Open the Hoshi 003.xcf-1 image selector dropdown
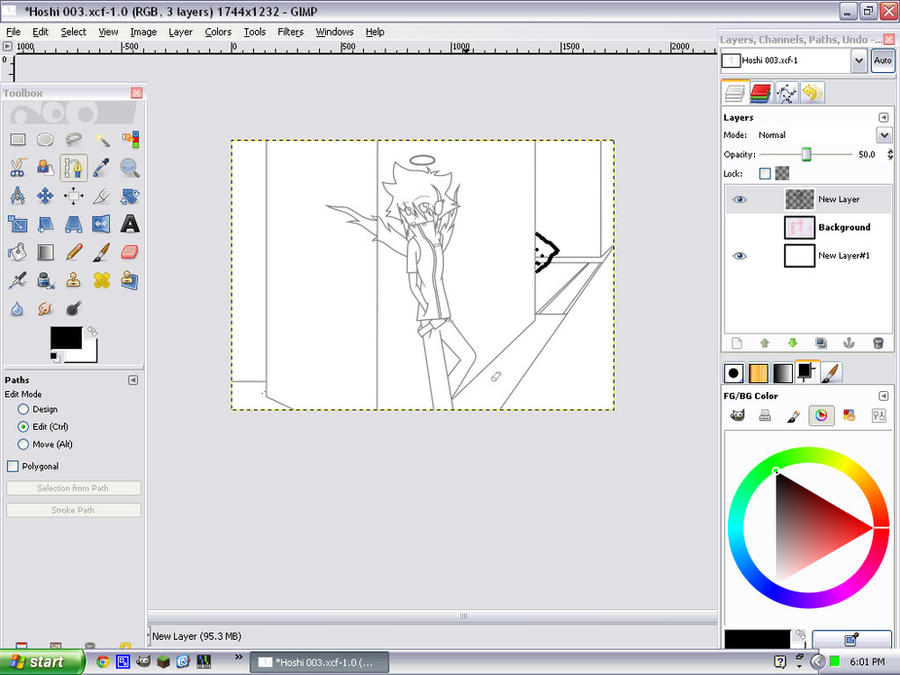The image size is (900, 675). [859, 60]
